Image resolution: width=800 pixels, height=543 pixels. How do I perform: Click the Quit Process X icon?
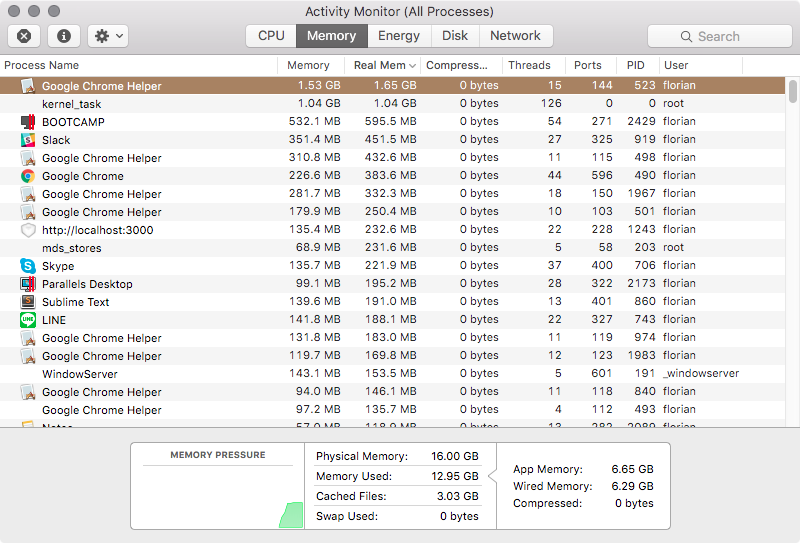pos(24,36)
